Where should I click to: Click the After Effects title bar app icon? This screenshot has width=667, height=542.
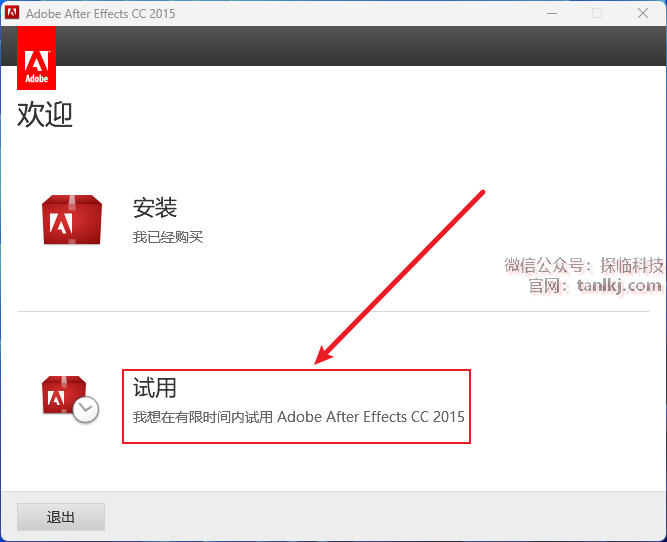point(12,12)
